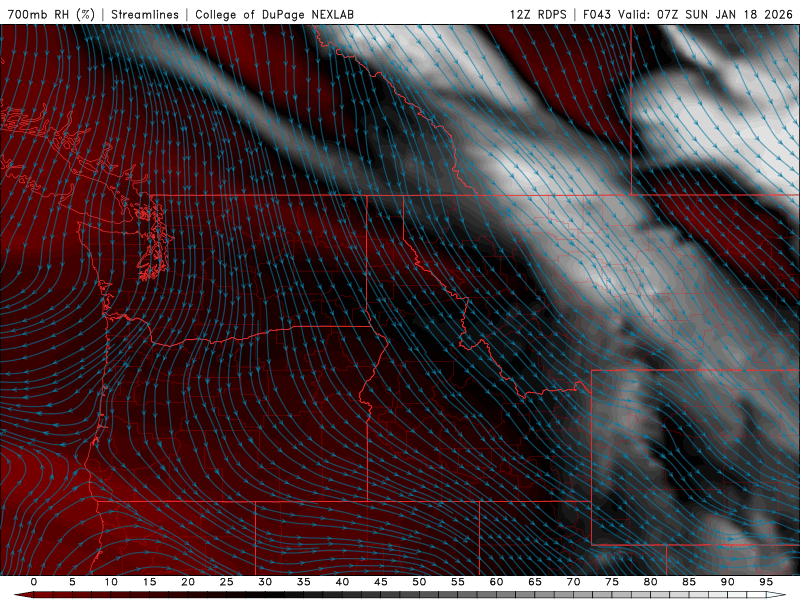Click the '12Z RDPS' model run label

(x=538, y=14)
